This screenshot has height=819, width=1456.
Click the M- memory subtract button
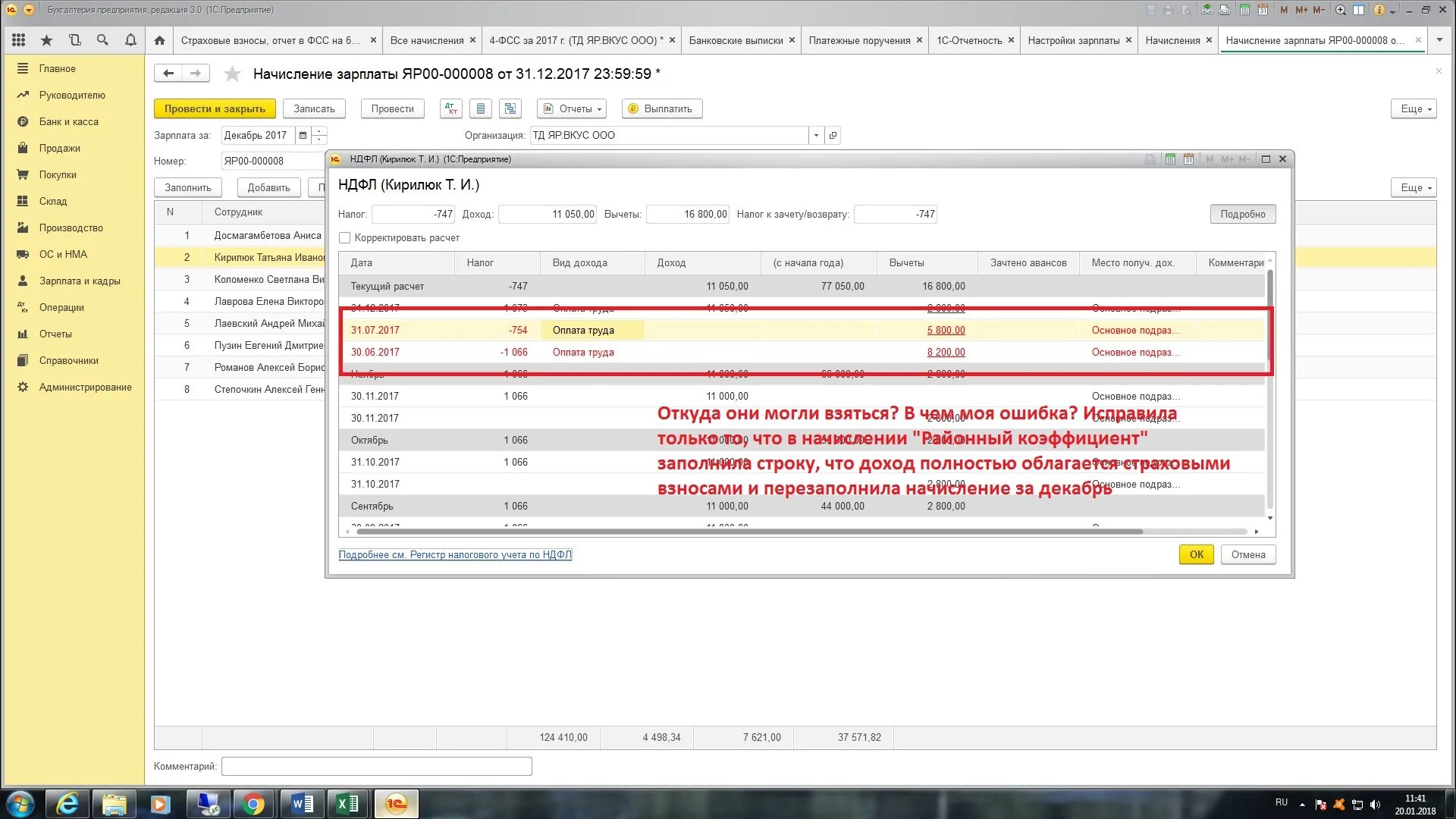pos(1319,10)
